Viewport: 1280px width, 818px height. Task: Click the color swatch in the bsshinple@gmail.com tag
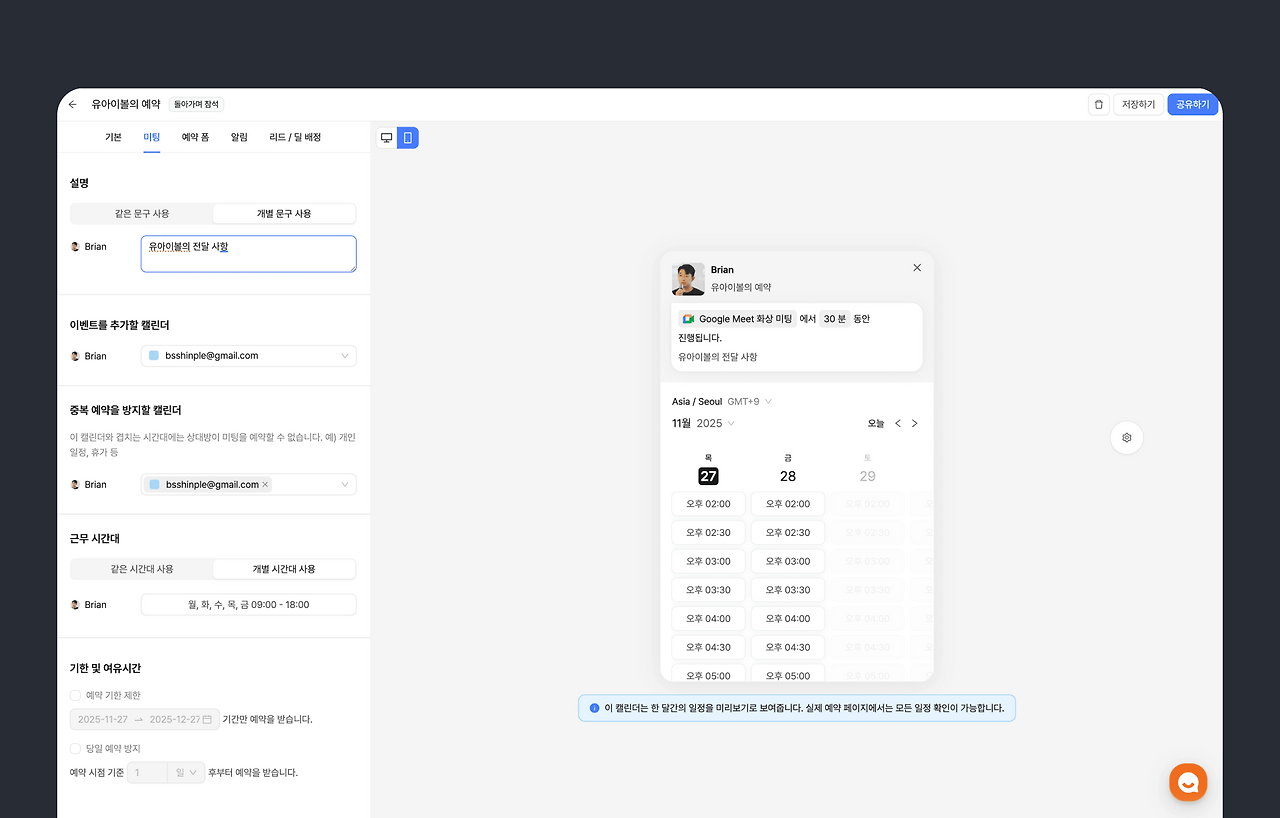[x=154, y=485]
